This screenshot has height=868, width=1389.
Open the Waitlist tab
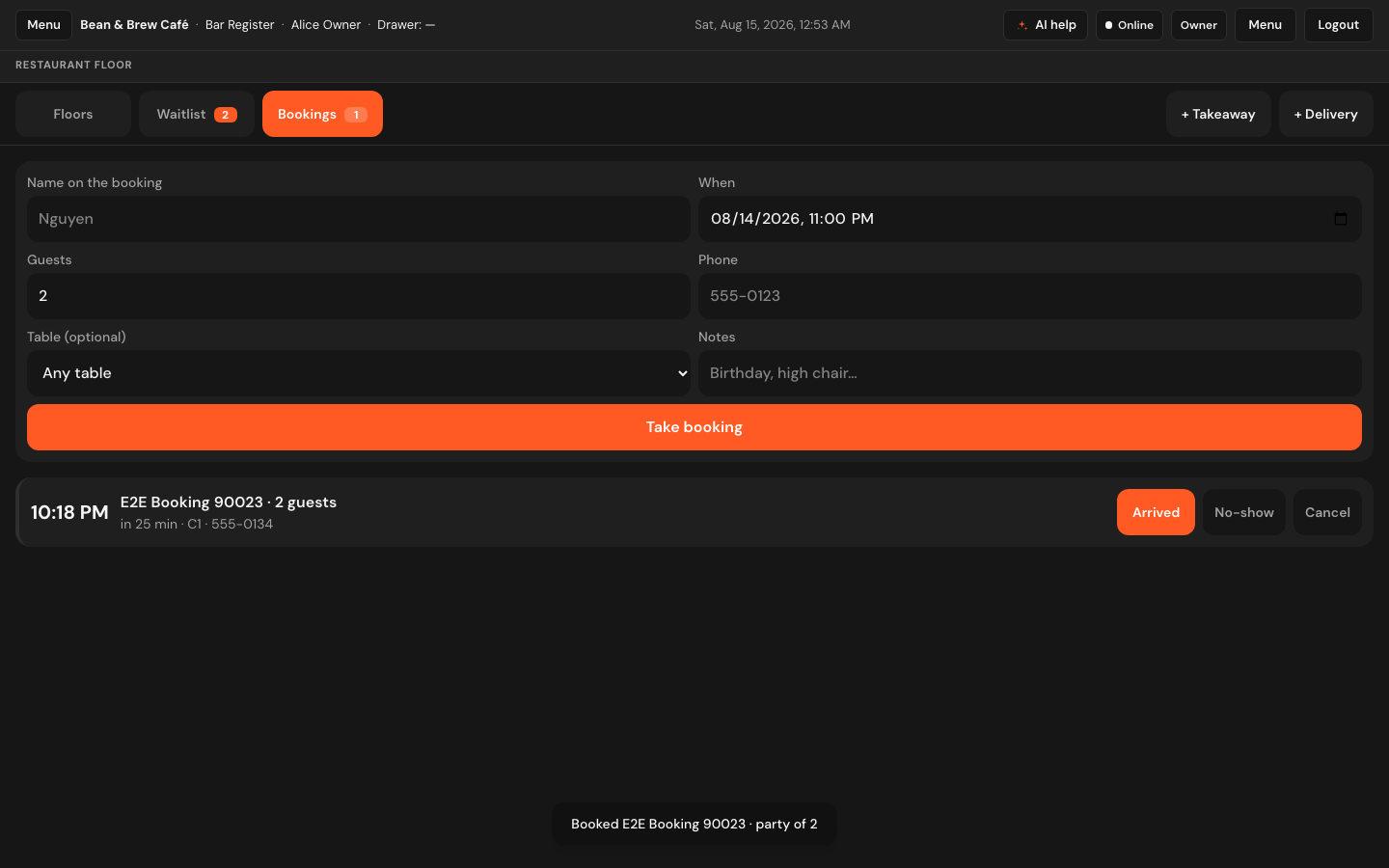click(197, 114)
